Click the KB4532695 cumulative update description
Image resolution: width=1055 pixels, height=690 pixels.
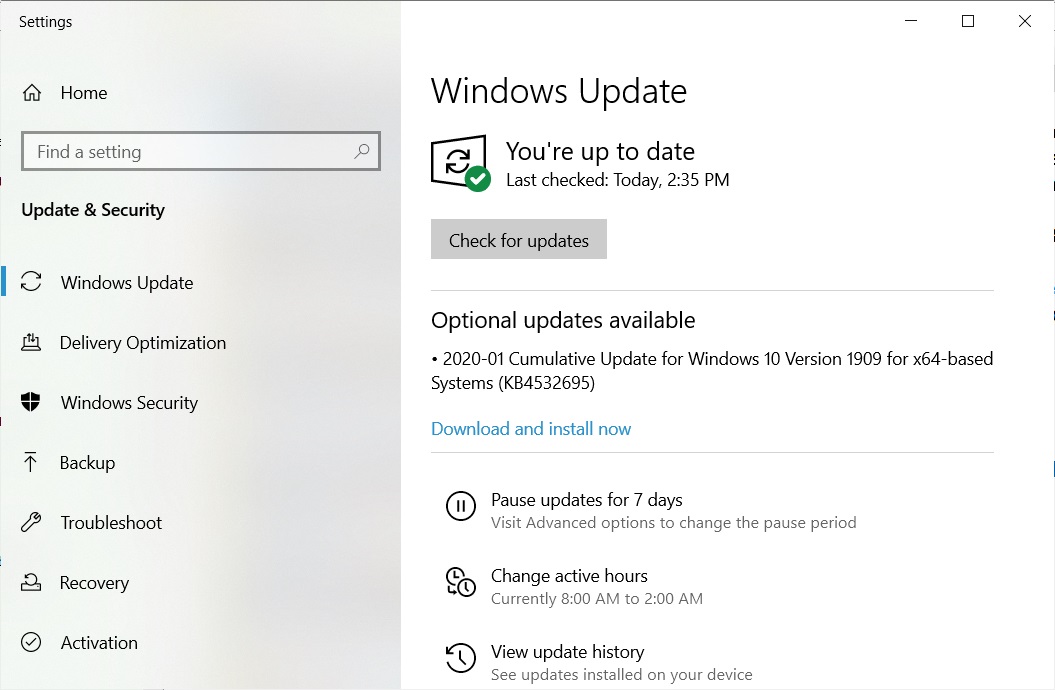click(713, 371)
